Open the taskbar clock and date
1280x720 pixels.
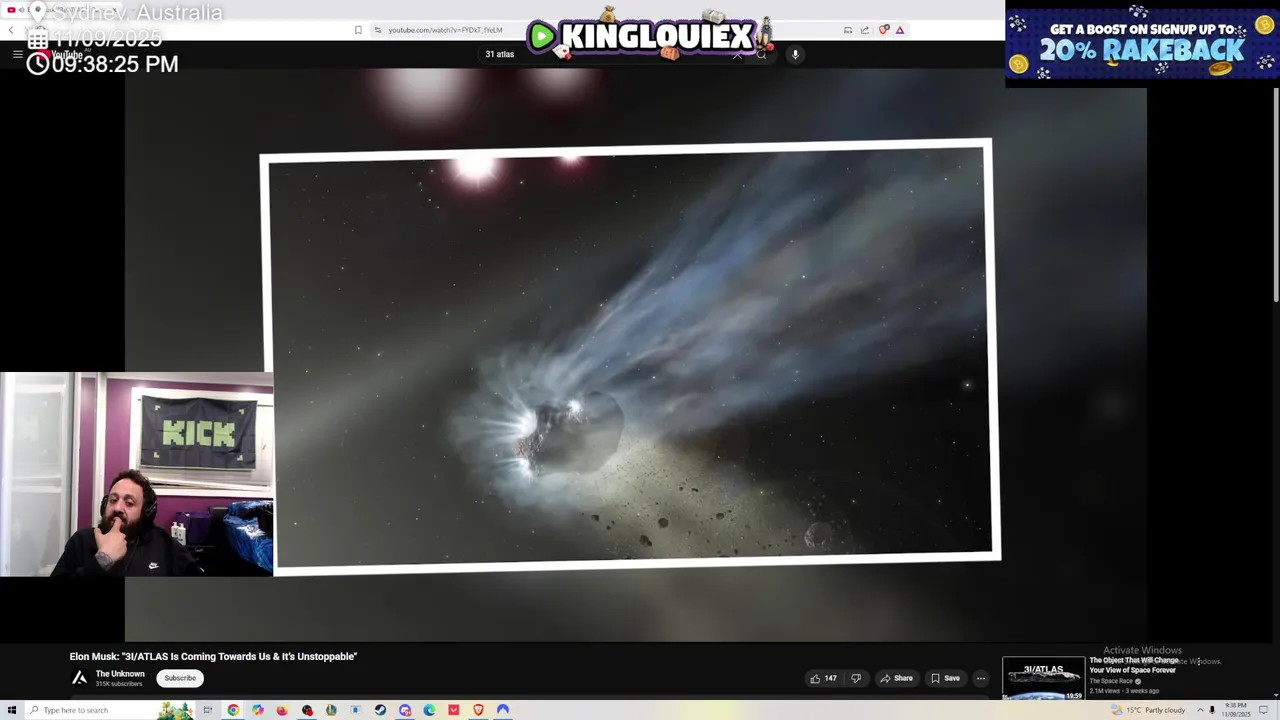1236,710
